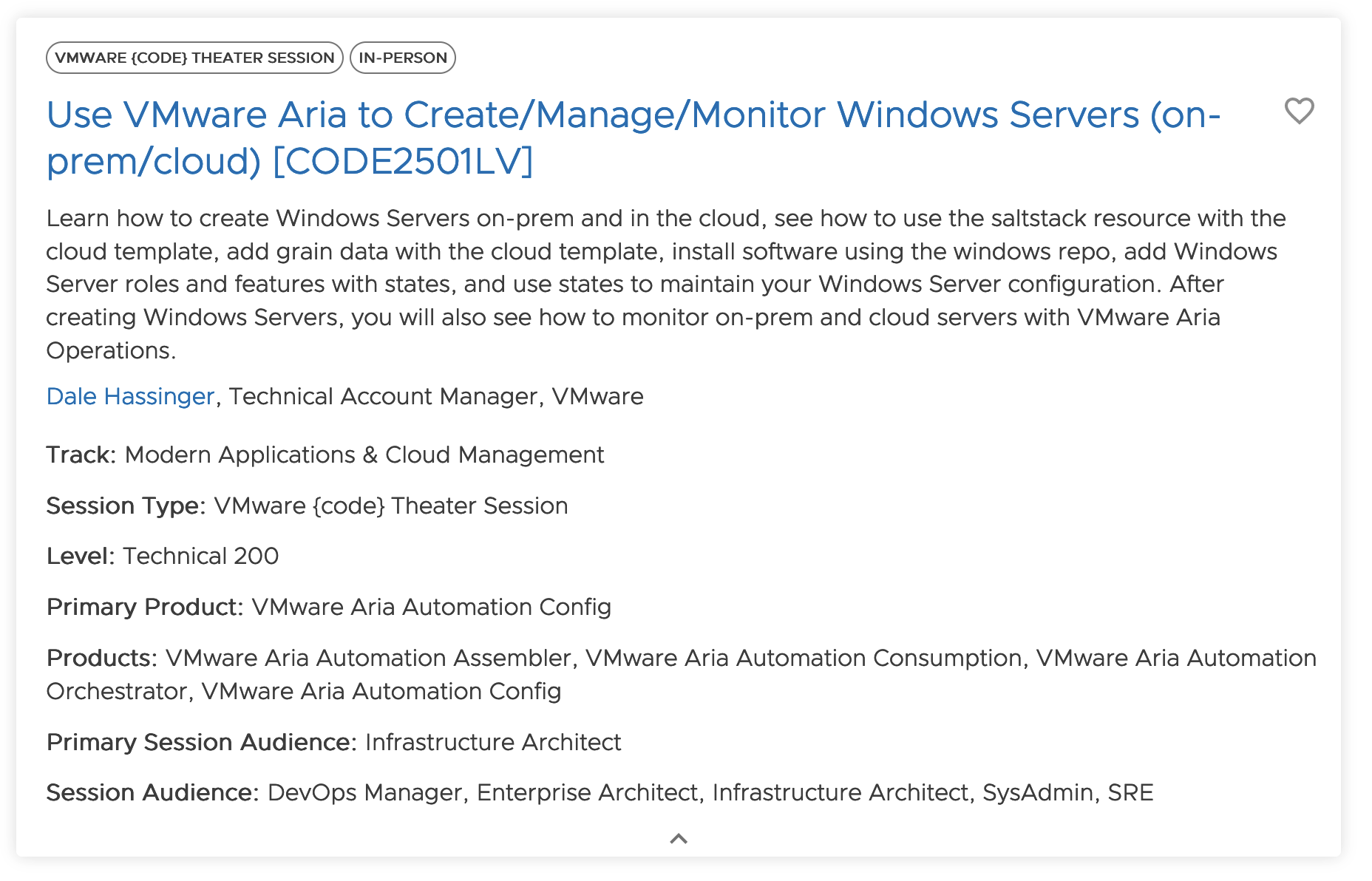The height and width of the screenshot is (881, 1372).
Task: Click DevOps Manager in Session Audience
Action: [365, 792]
